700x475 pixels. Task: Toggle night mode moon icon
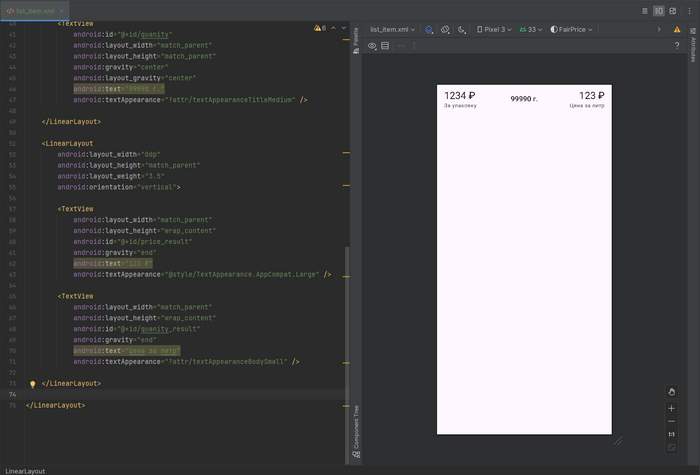click(462, 30)
